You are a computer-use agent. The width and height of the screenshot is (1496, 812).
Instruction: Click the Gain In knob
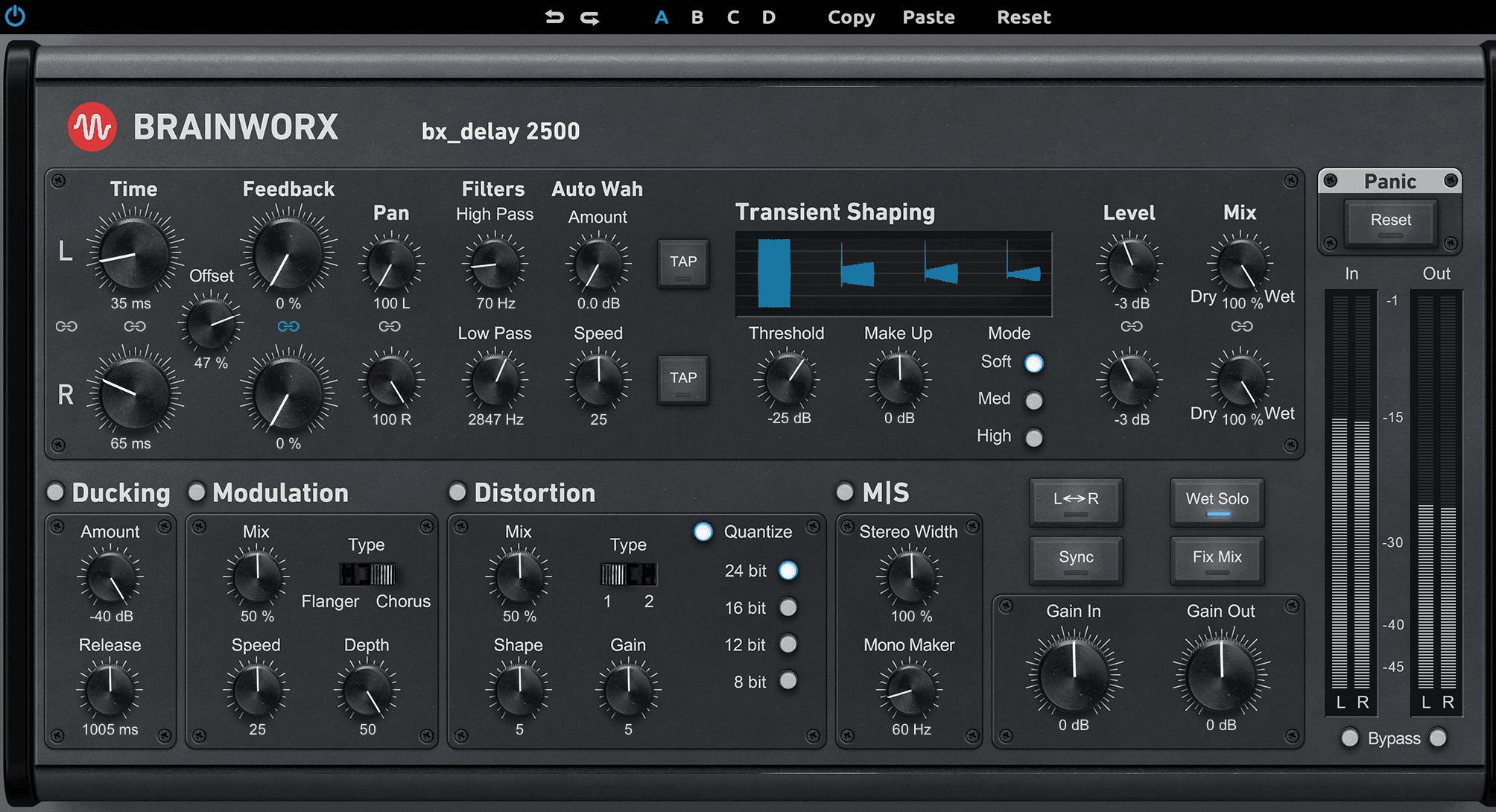point(1074,674)
